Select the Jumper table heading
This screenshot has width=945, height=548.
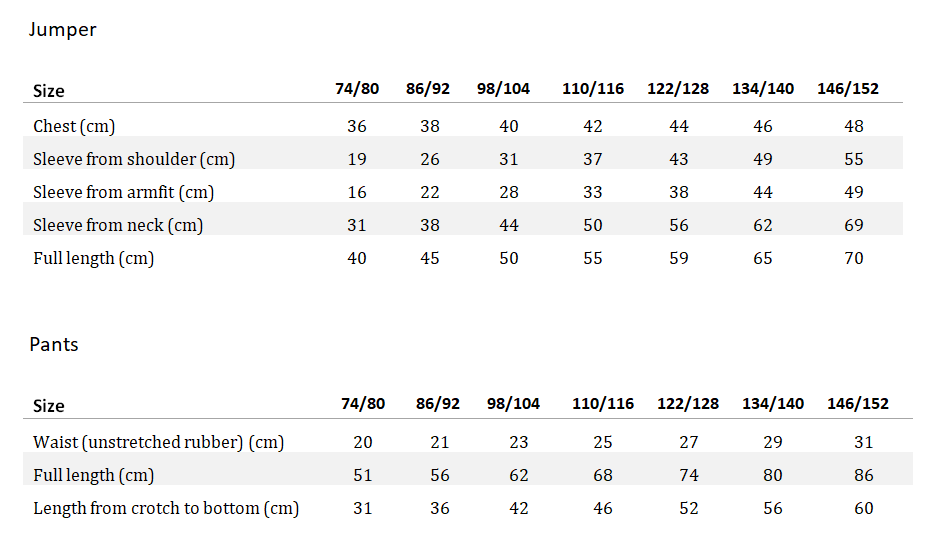(63, 30)
